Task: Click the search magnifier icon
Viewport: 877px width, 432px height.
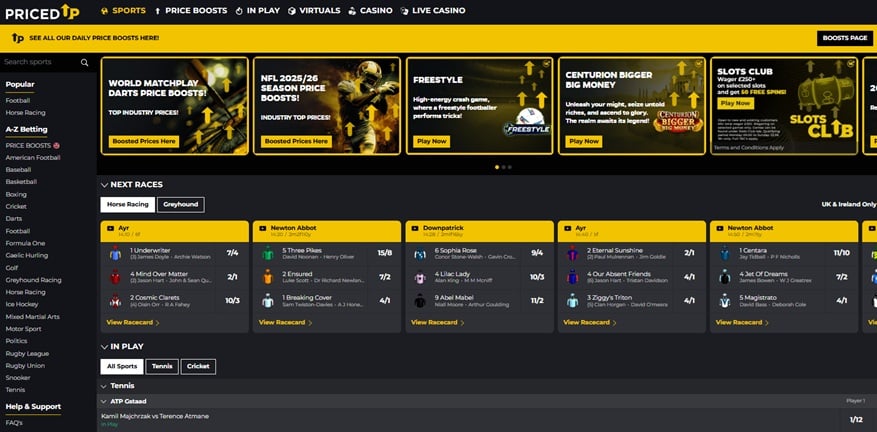Action: click(x=84, y=63)
